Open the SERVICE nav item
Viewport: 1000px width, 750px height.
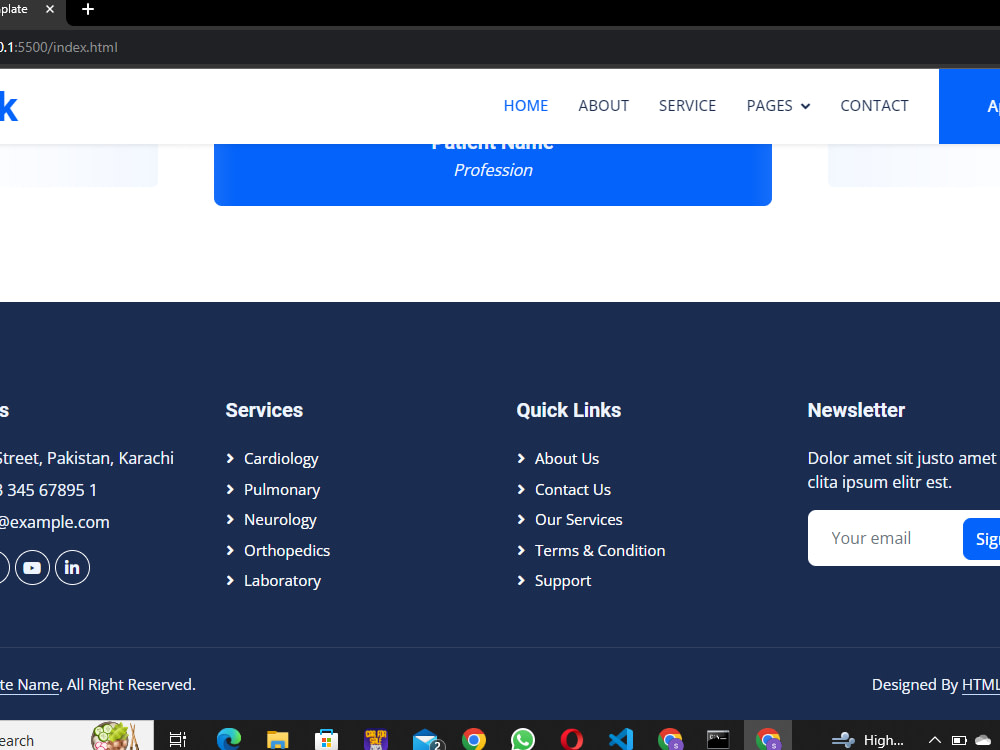[x=687, y=106]
